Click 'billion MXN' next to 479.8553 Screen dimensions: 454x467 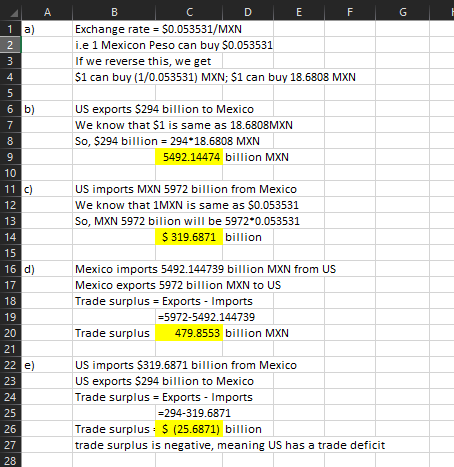point(257,333)
